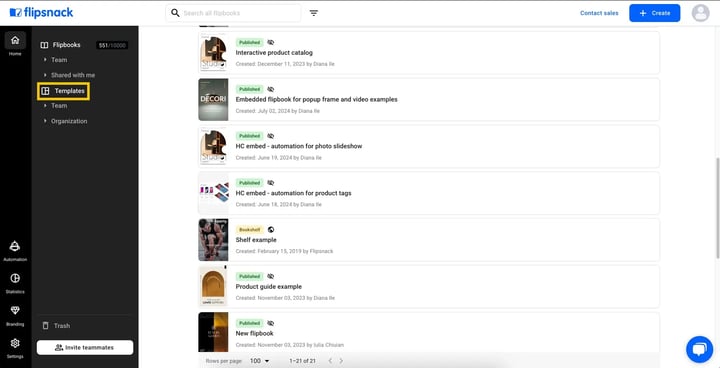Click Created July 02, 2024 text
The image size is (720, 368).
click(x=277, y=111)
